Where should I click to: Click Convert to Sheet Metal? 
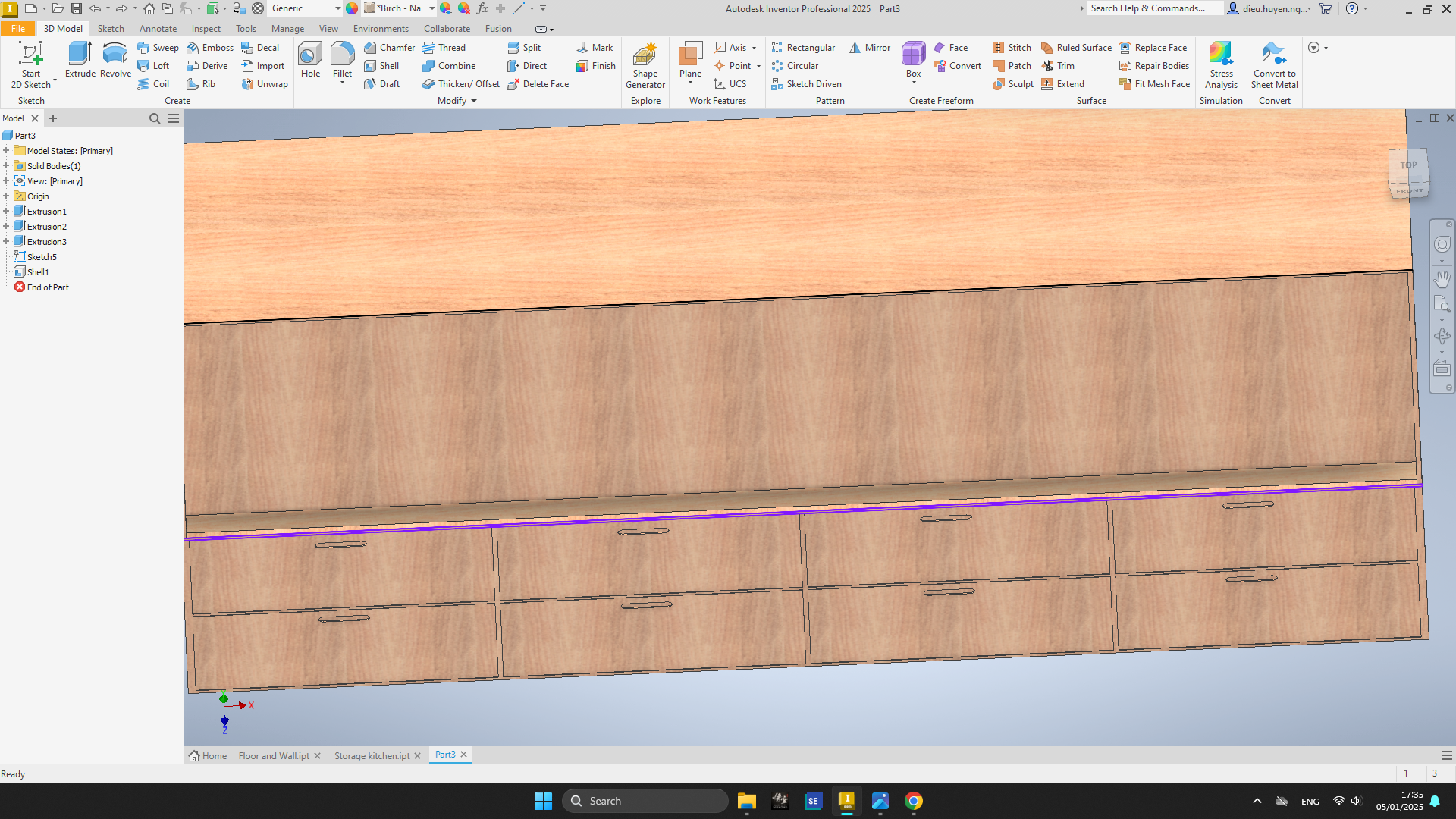coord(1274,65)
